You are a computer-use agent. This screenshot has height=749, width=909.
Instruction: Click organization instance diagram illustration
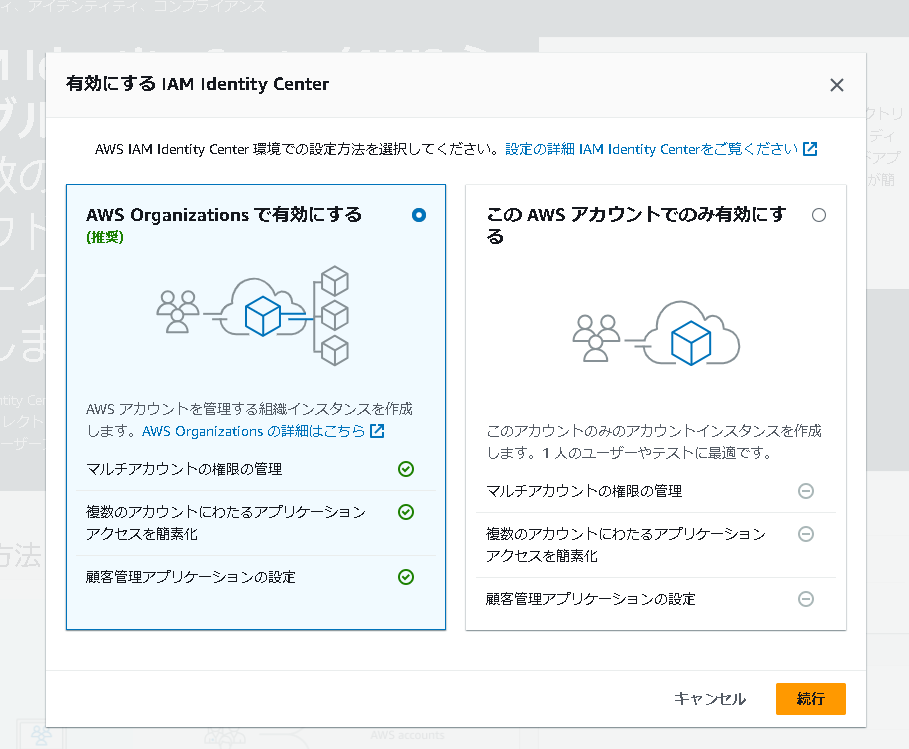(253, 315)
